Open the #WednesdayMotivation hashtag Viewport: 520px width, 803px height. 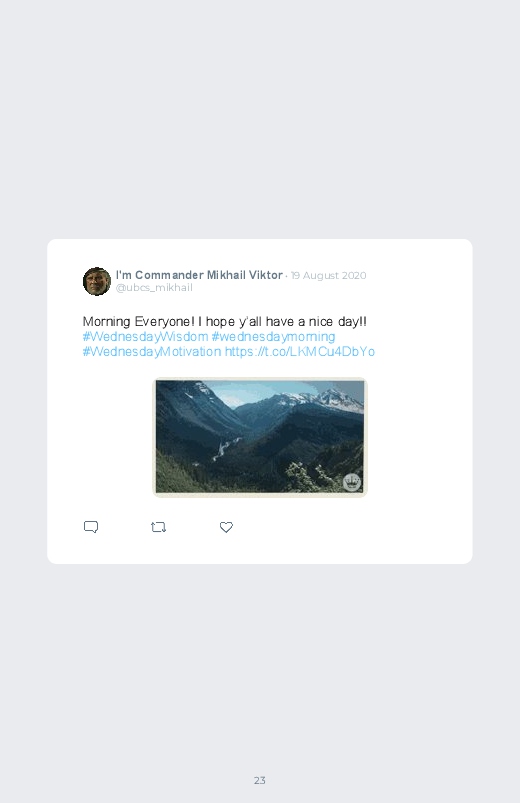coord(152,351)
